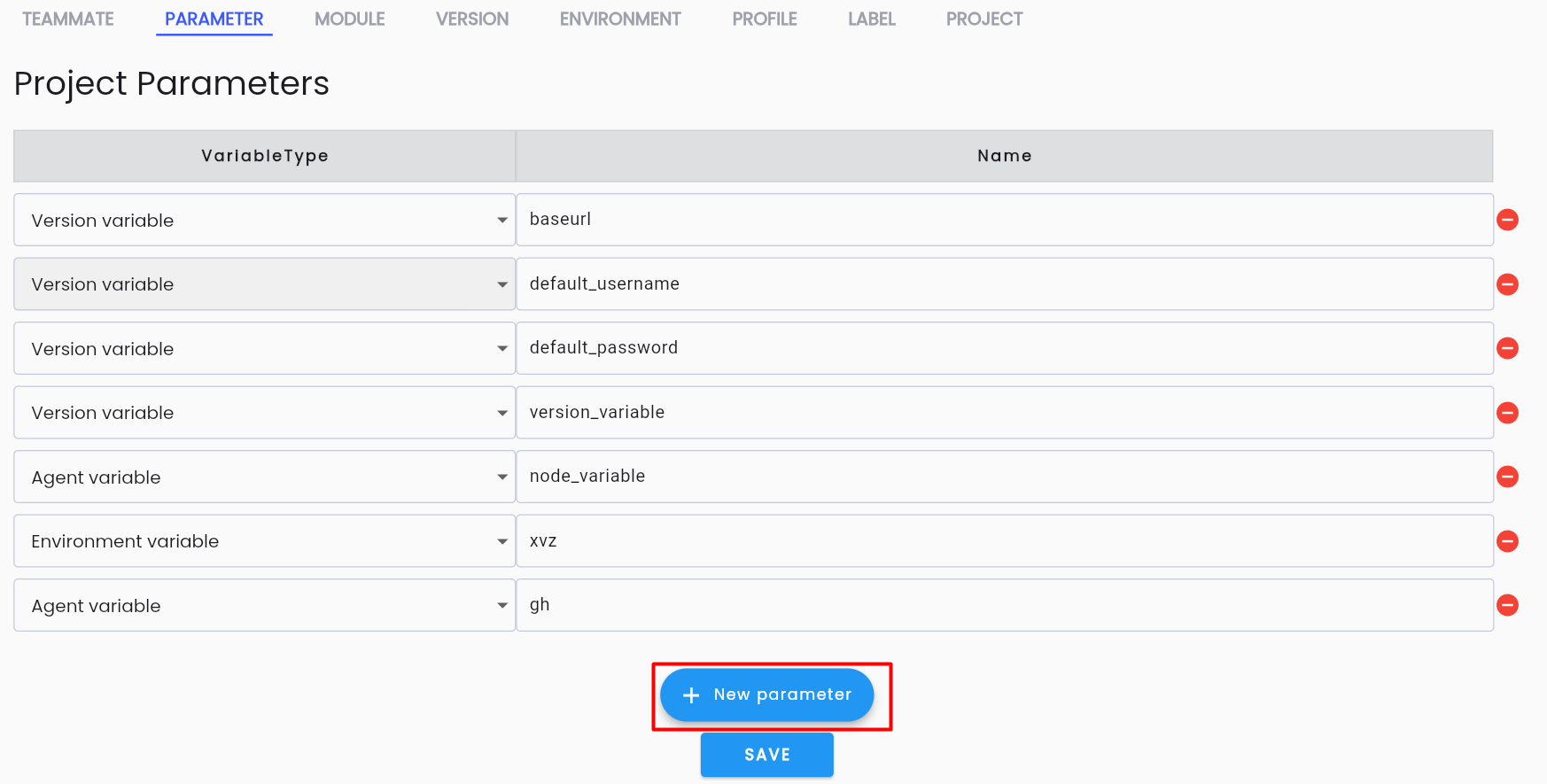Delete the default_username parameter with minus icon
This screenshot has height=784, width=1547.
tap(1507, 284)
